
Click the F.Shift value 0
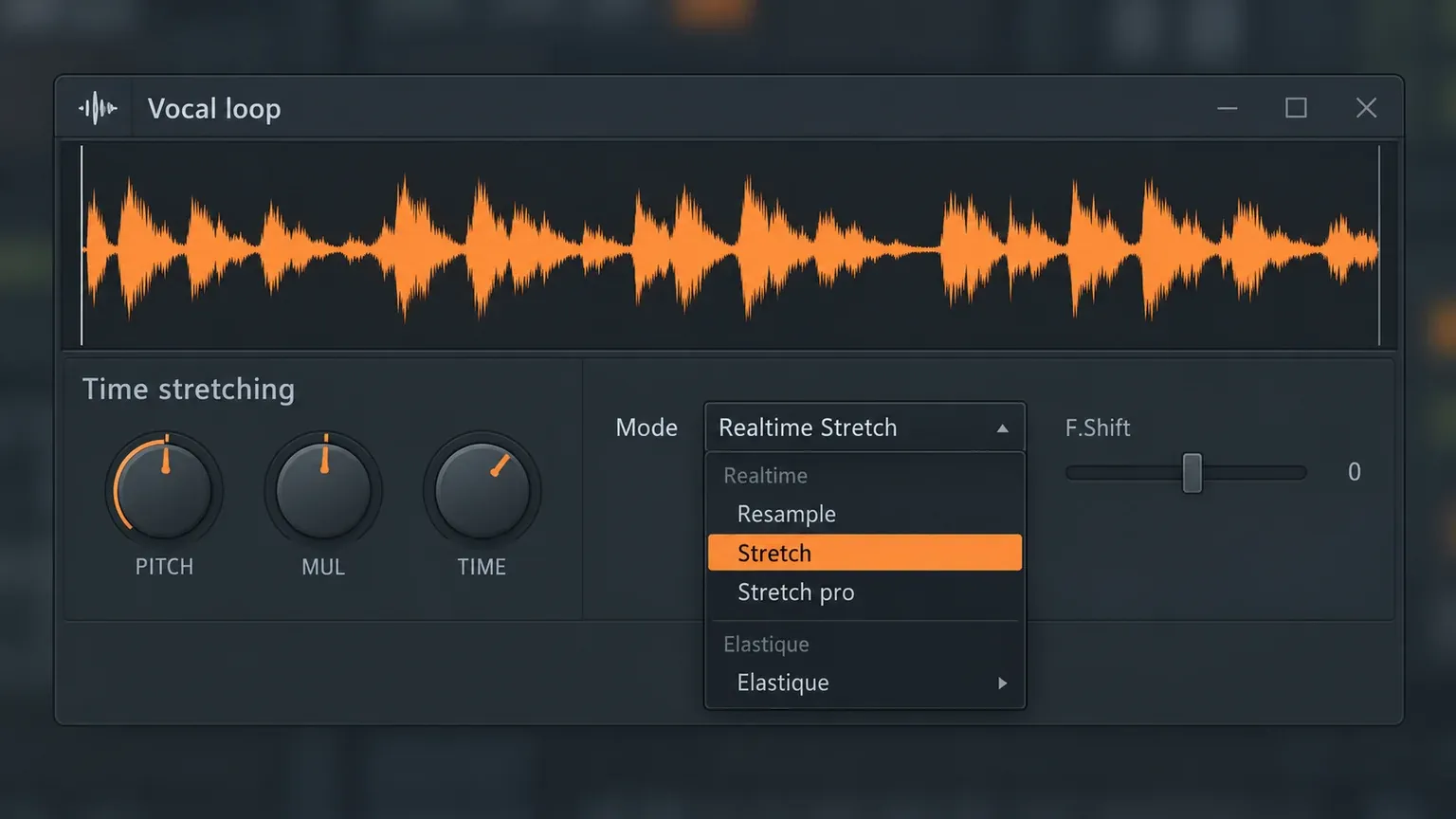[x=1355, y=472]
